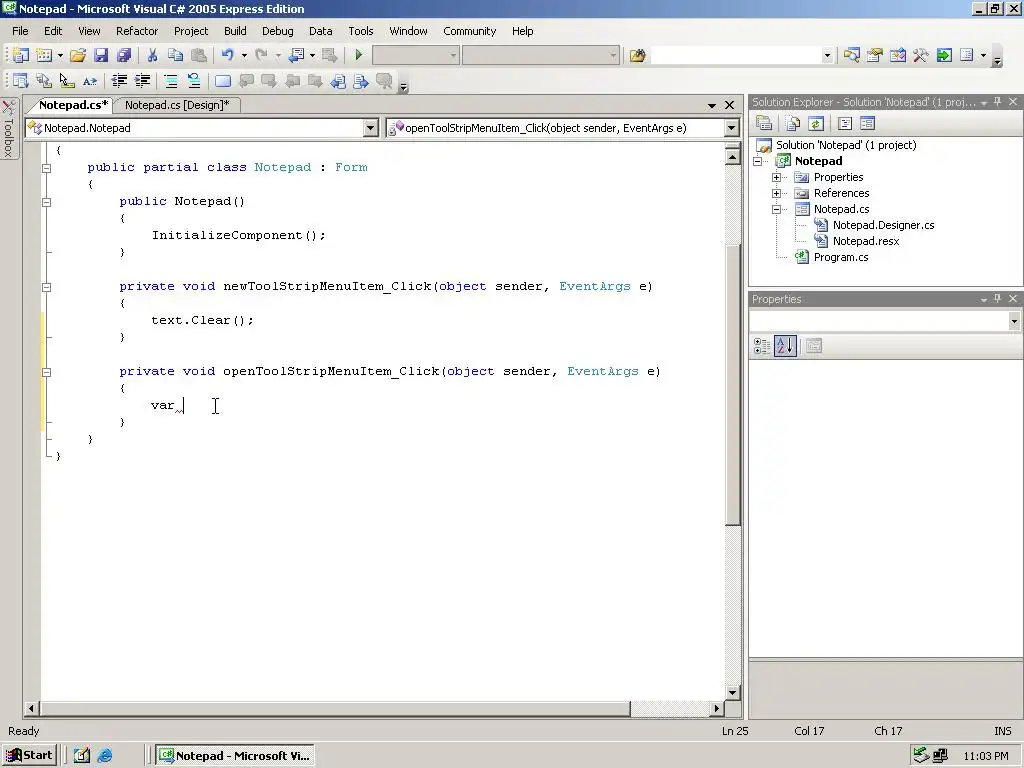Image resolution: width=1024 pixels, height=768 pixels.
Task: Collapse the Notepad class outlining region
Action: (x=46, y=168)
